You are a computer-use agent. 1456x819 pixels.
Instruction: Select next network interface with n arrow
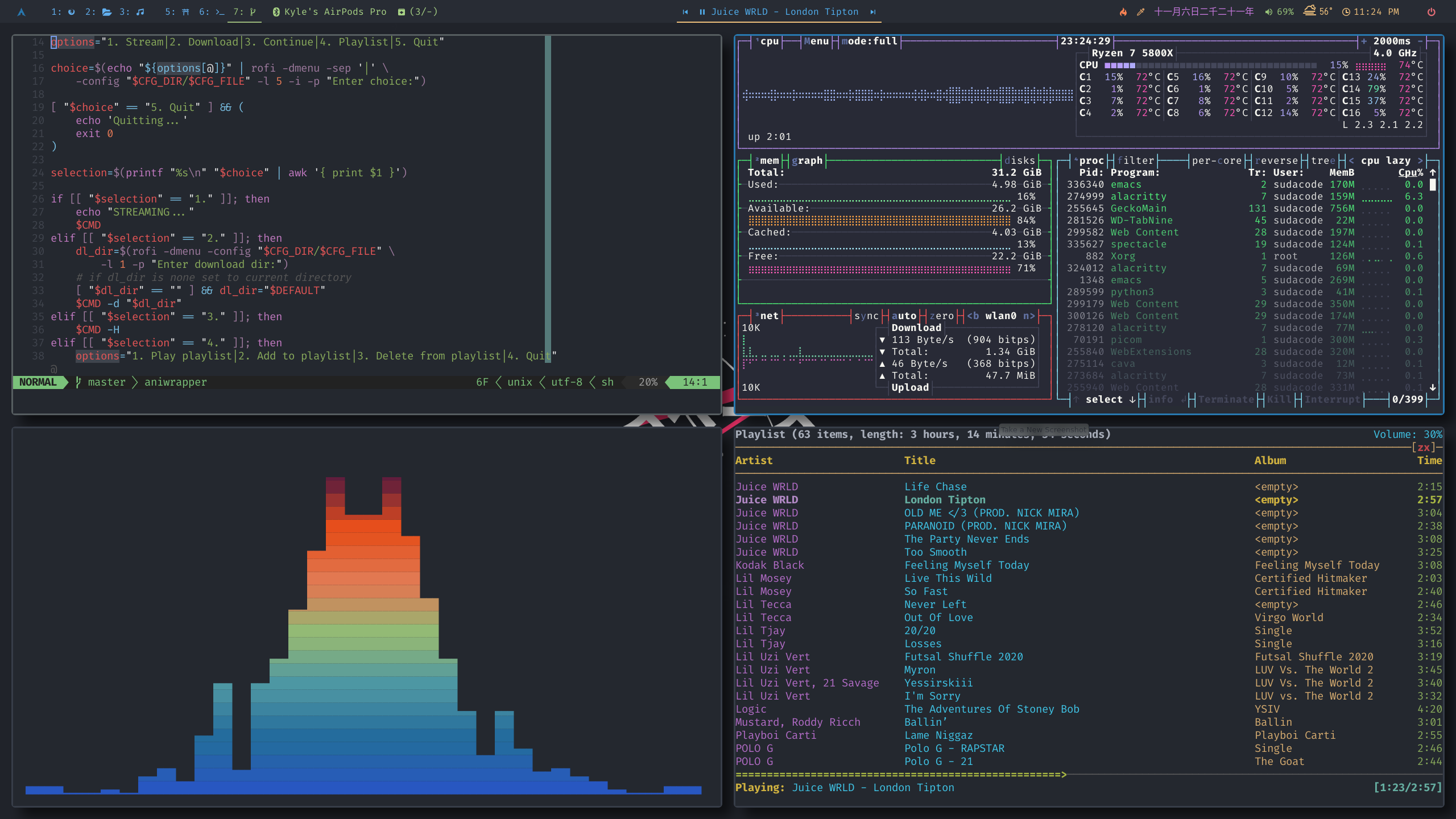coord(1029,316)
